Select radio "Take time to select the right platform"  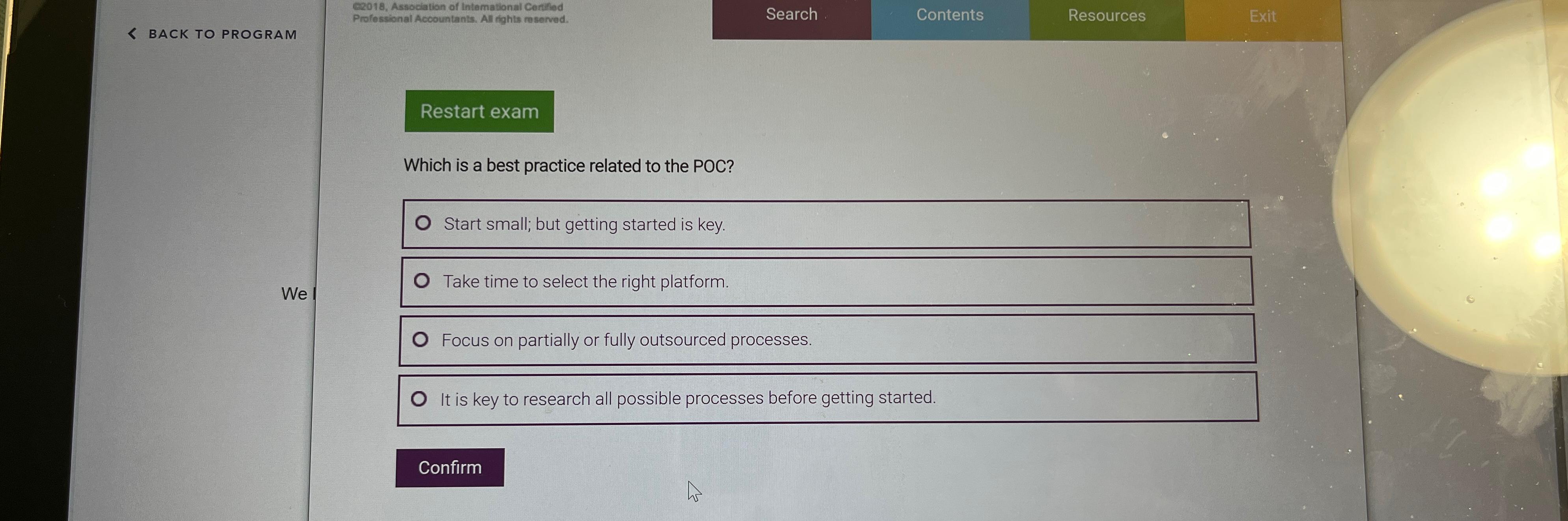click(422, 280)
